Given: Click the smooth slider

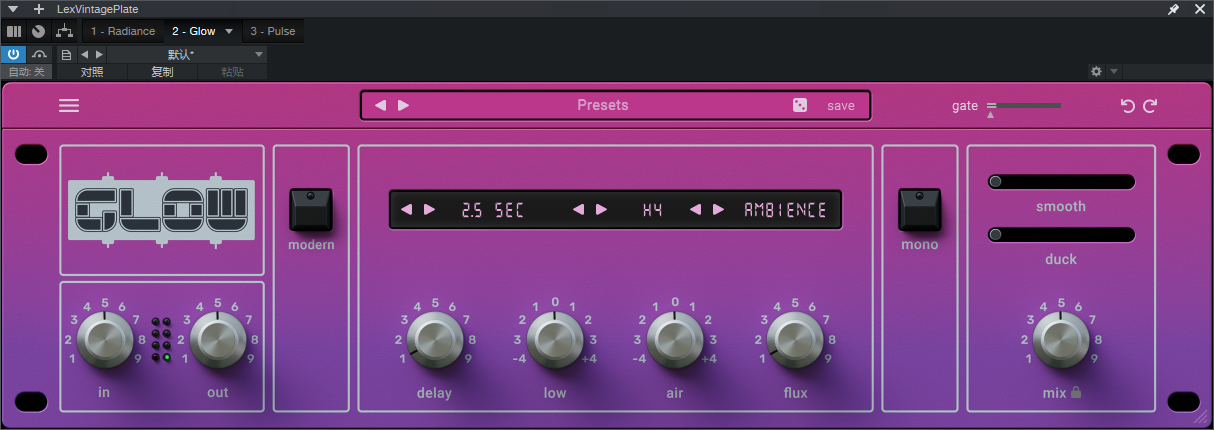Looking at the screenshot, I should (x=1061, y=181).
